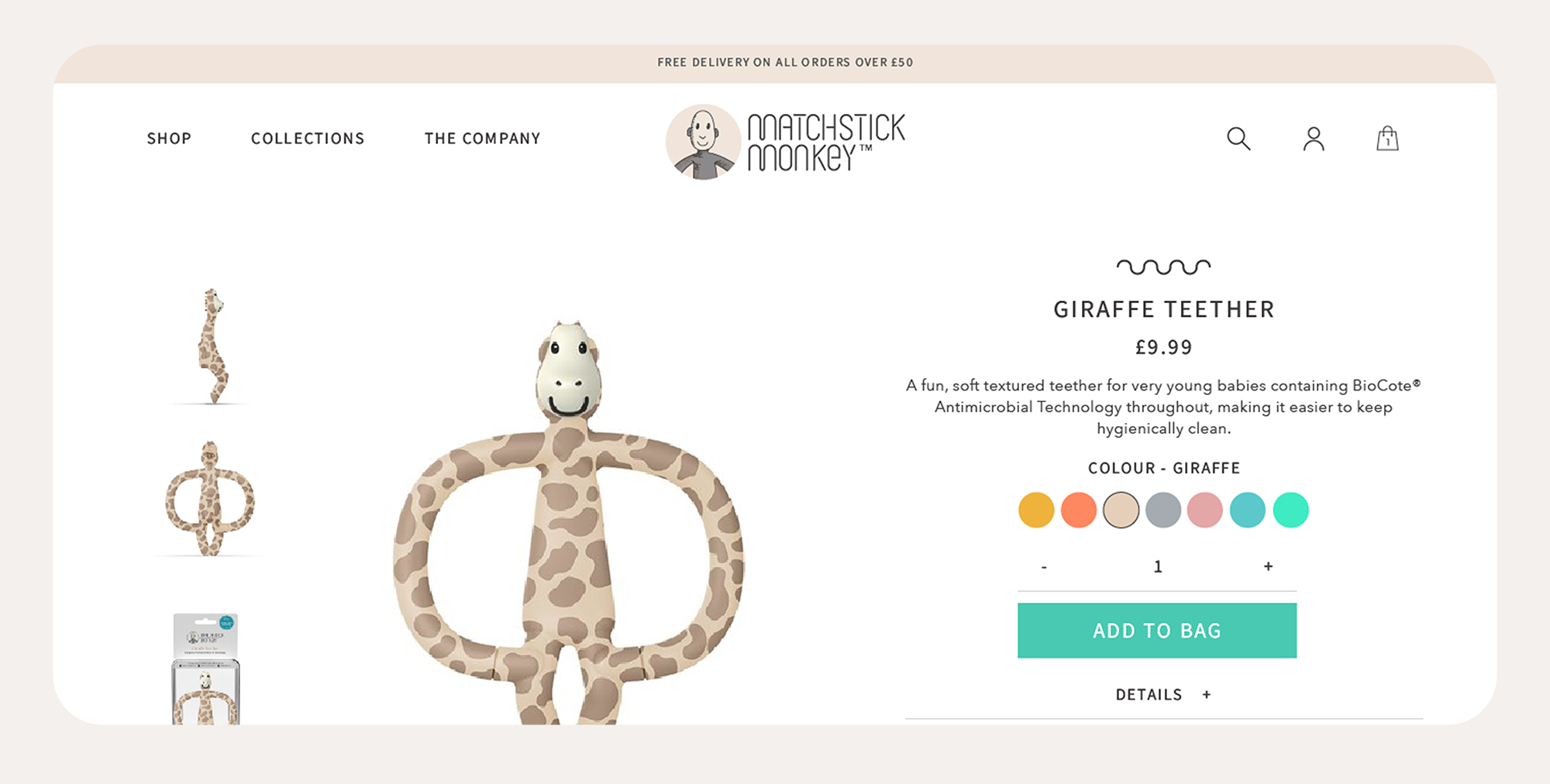Select the pink colour swatch

(x=1205, y=510)
